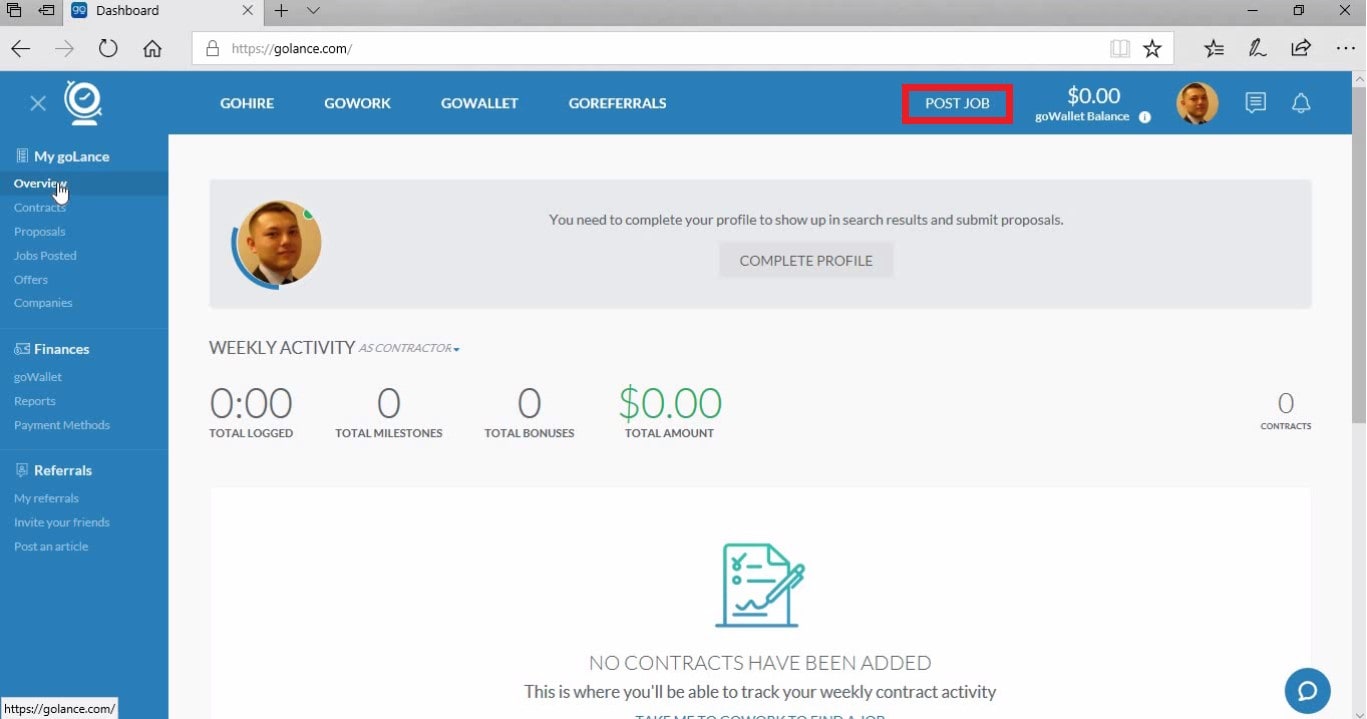
Task: Click the 0:00 TOTAL LOGGED value
Action: coord(251,403)
